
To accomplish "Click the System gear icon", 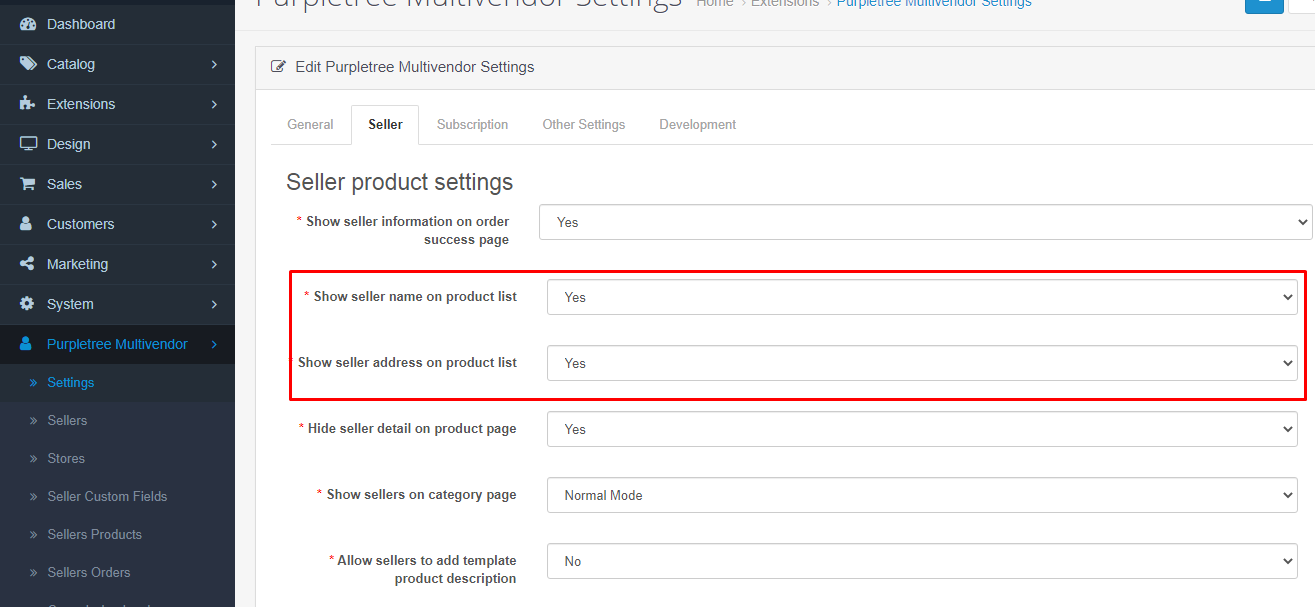I will click(28, 304).
